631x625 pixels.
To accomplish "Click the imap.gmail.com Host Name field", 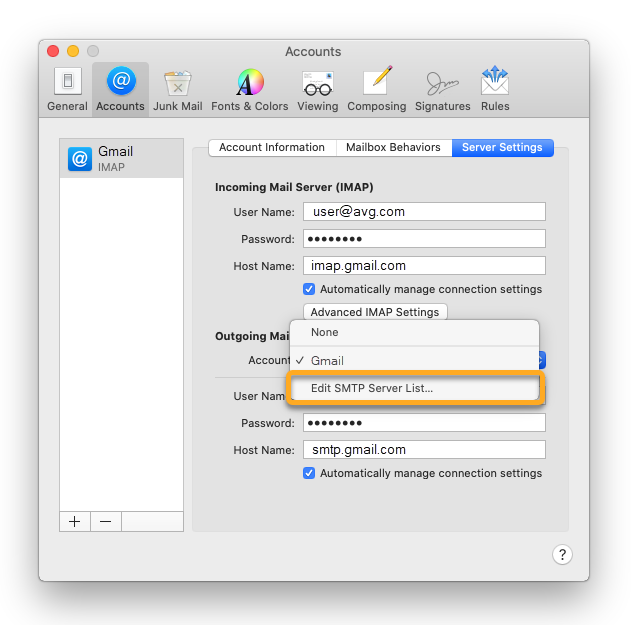I will coord(424,266).
